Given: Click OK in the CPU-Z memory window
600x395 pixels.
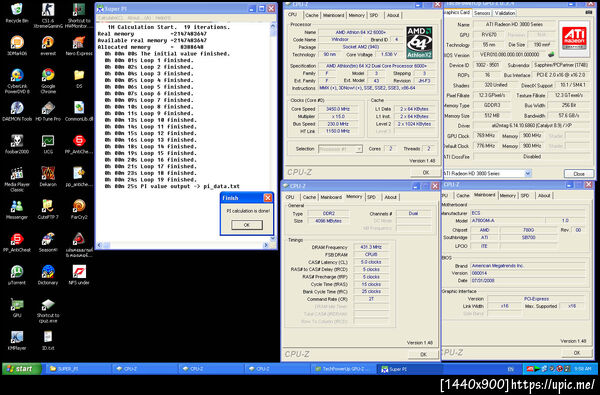Looking at the screenshot, I should pyautogui.click(x=423, y=354).
